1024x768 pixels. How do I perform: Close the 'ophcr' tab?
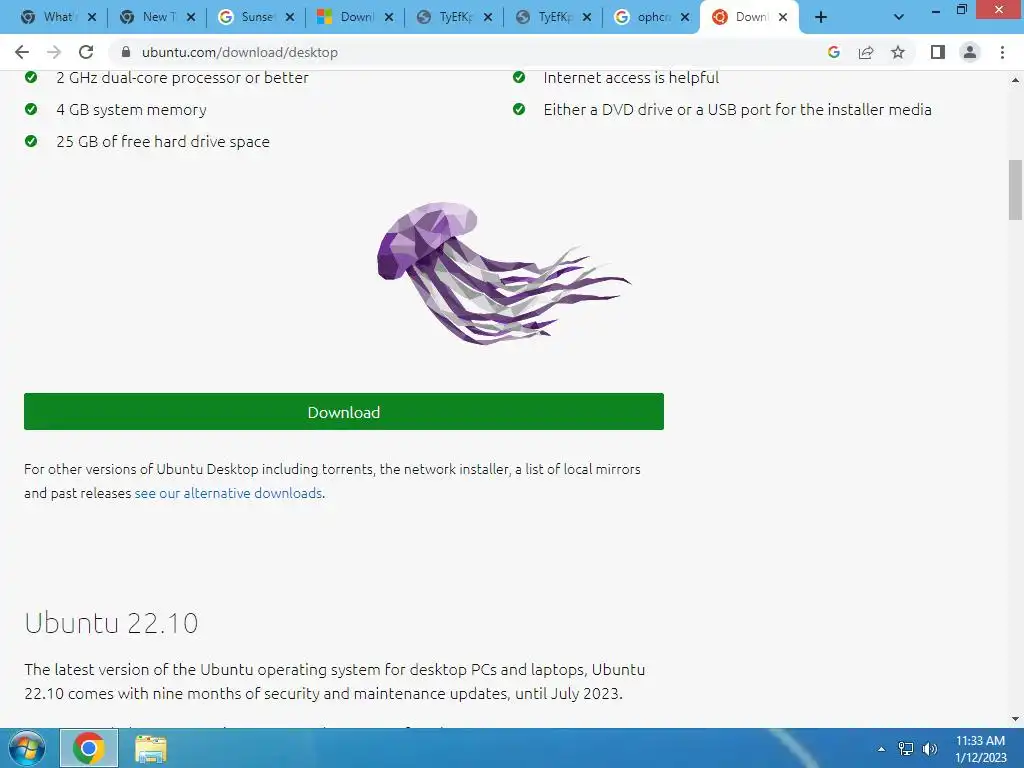(685, 18)
